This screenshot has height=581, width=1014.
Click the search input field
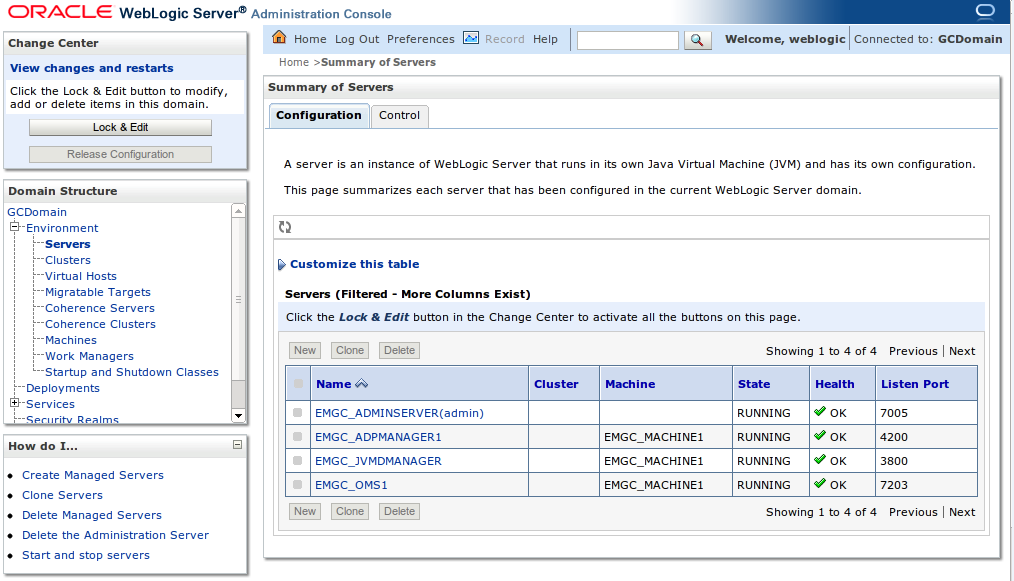[627, 40]
